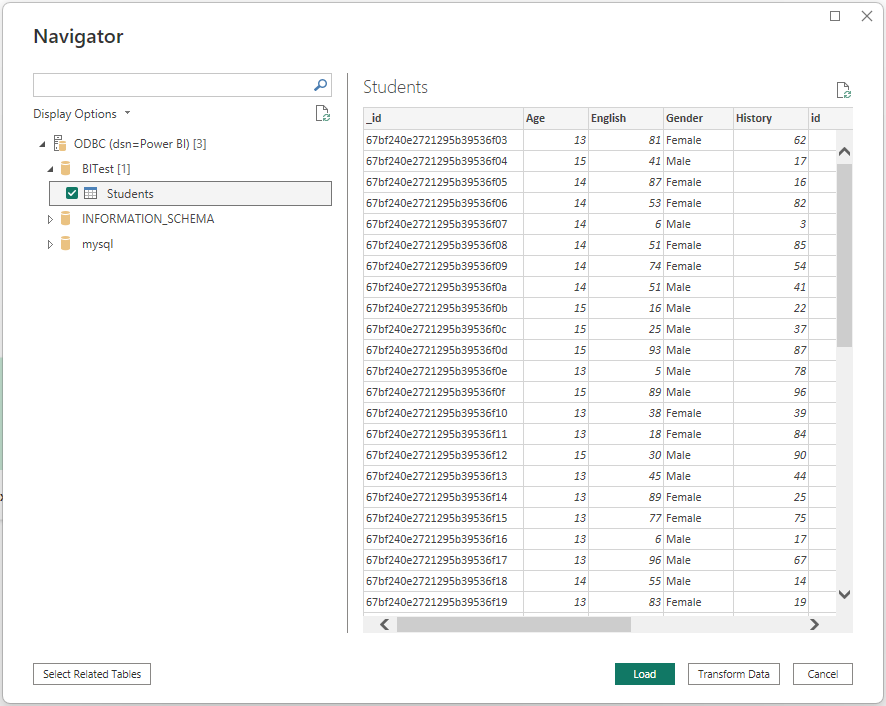The height and width of the screenshot is (706, 886).
Task: Uncheck the Students table checkbox
Action: pyautogui.click(x=72, y=193)
